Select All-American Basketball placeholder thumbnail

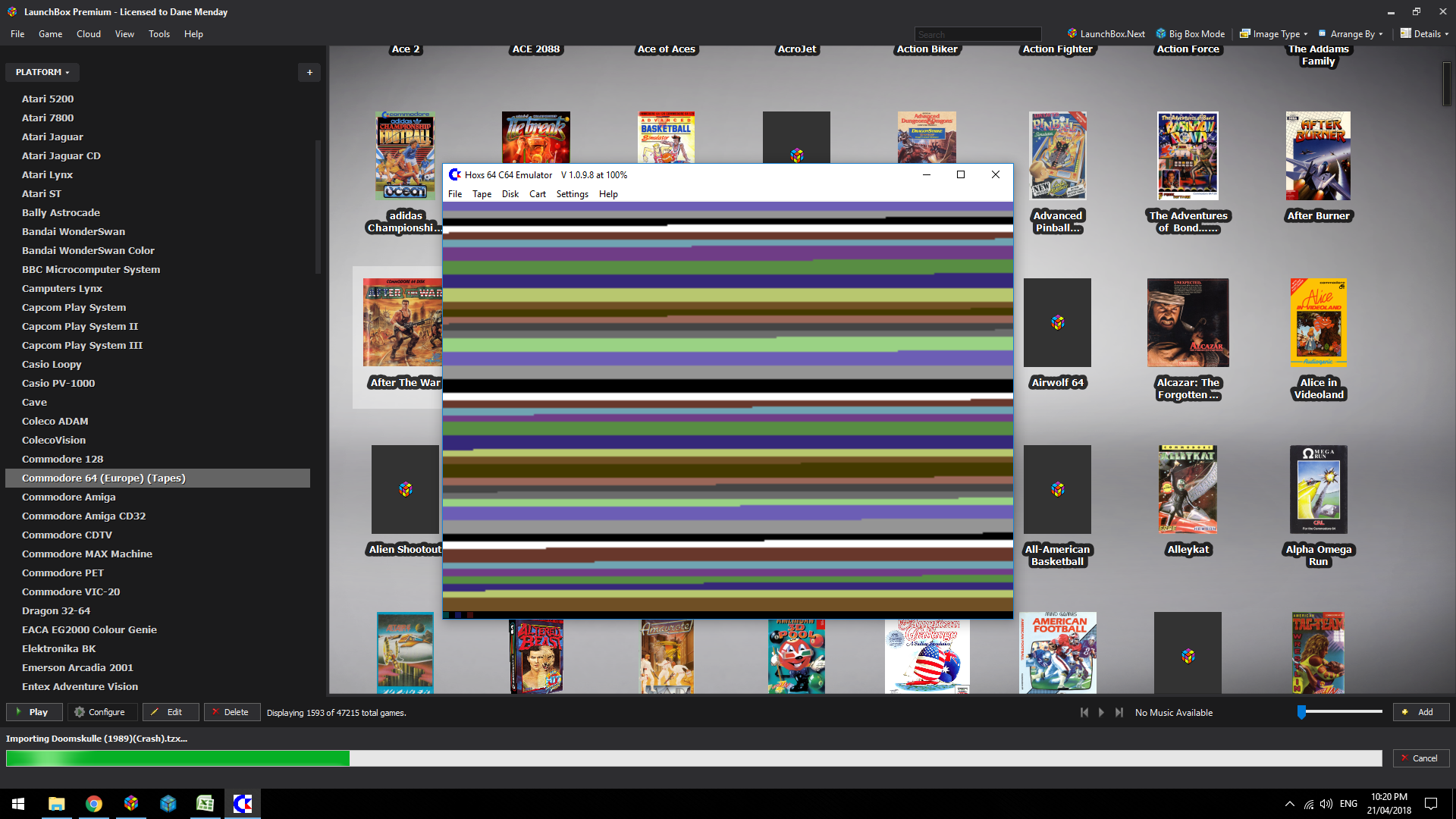click(1057, 489)
